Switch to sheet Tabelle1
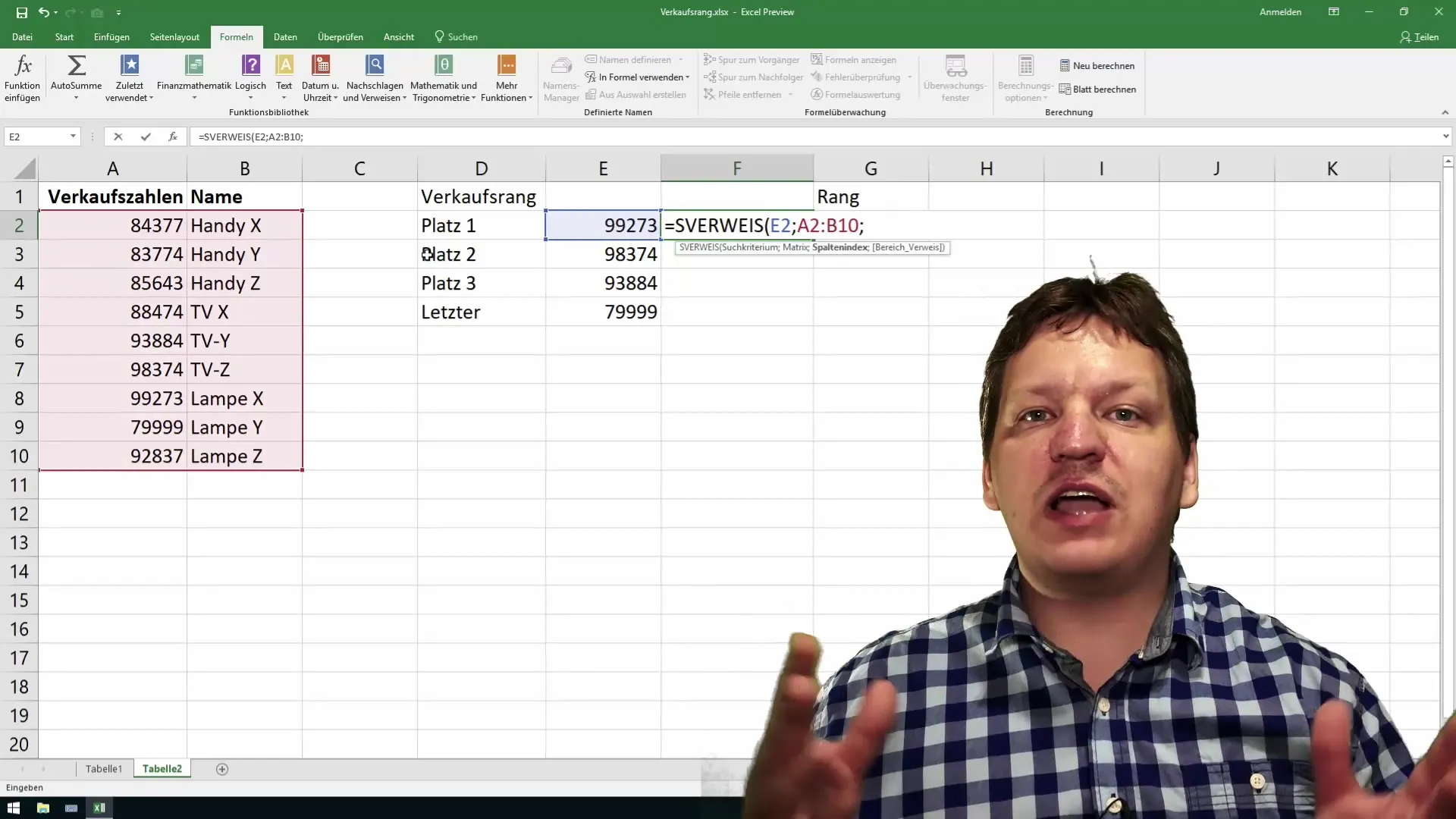1456x819 pixels. (104, 769)
